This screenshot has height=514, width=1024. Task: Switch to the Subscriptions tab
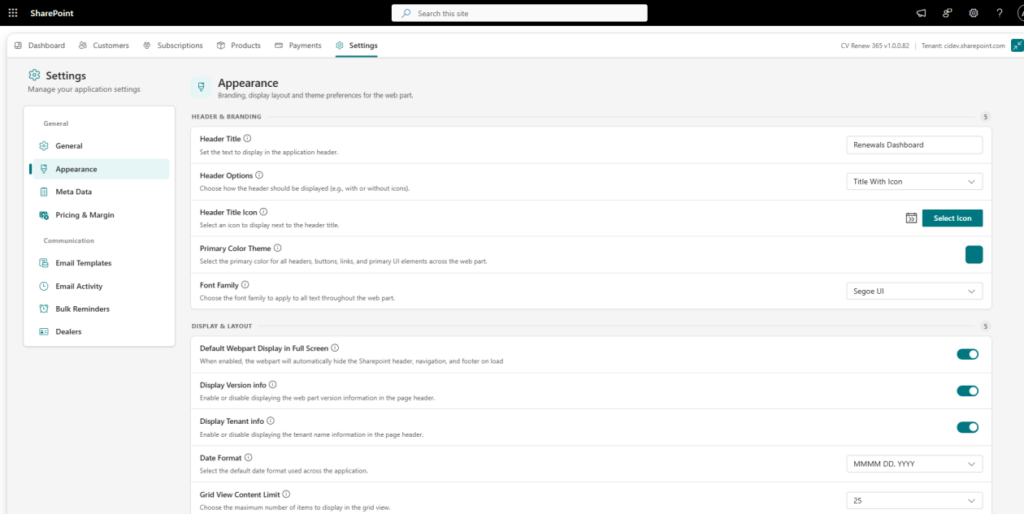click(x=172, y=45)
